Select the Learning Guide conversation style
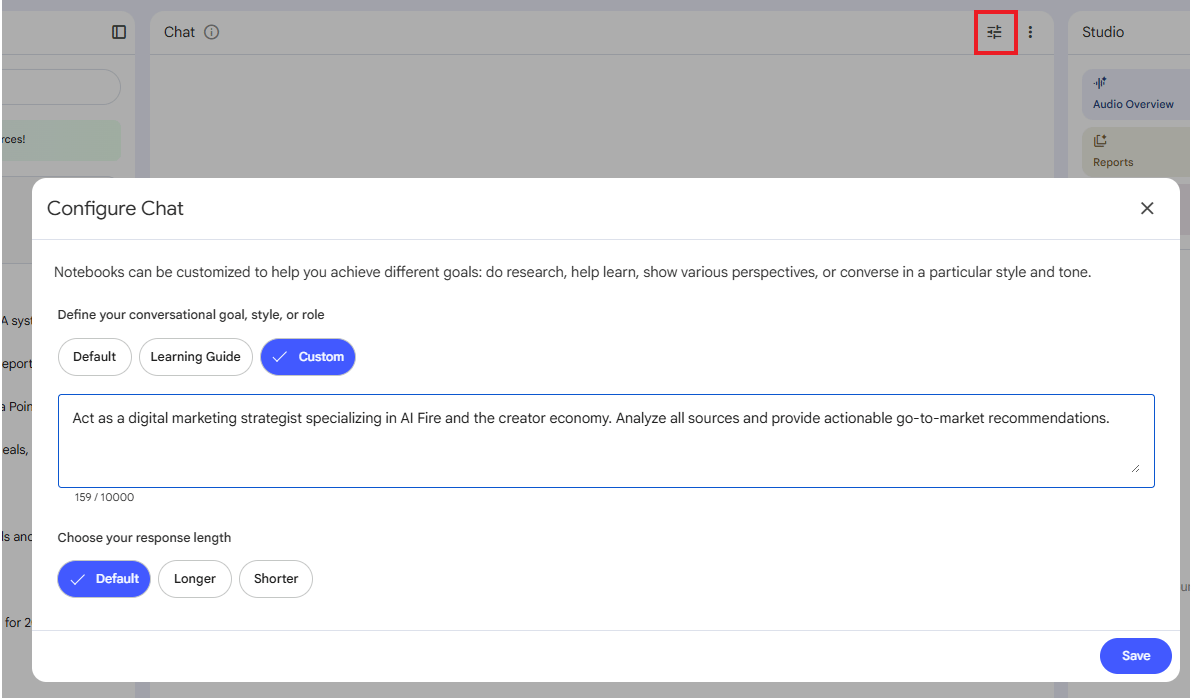Viewport: 1192px width, 698px height. click(196, 357)
